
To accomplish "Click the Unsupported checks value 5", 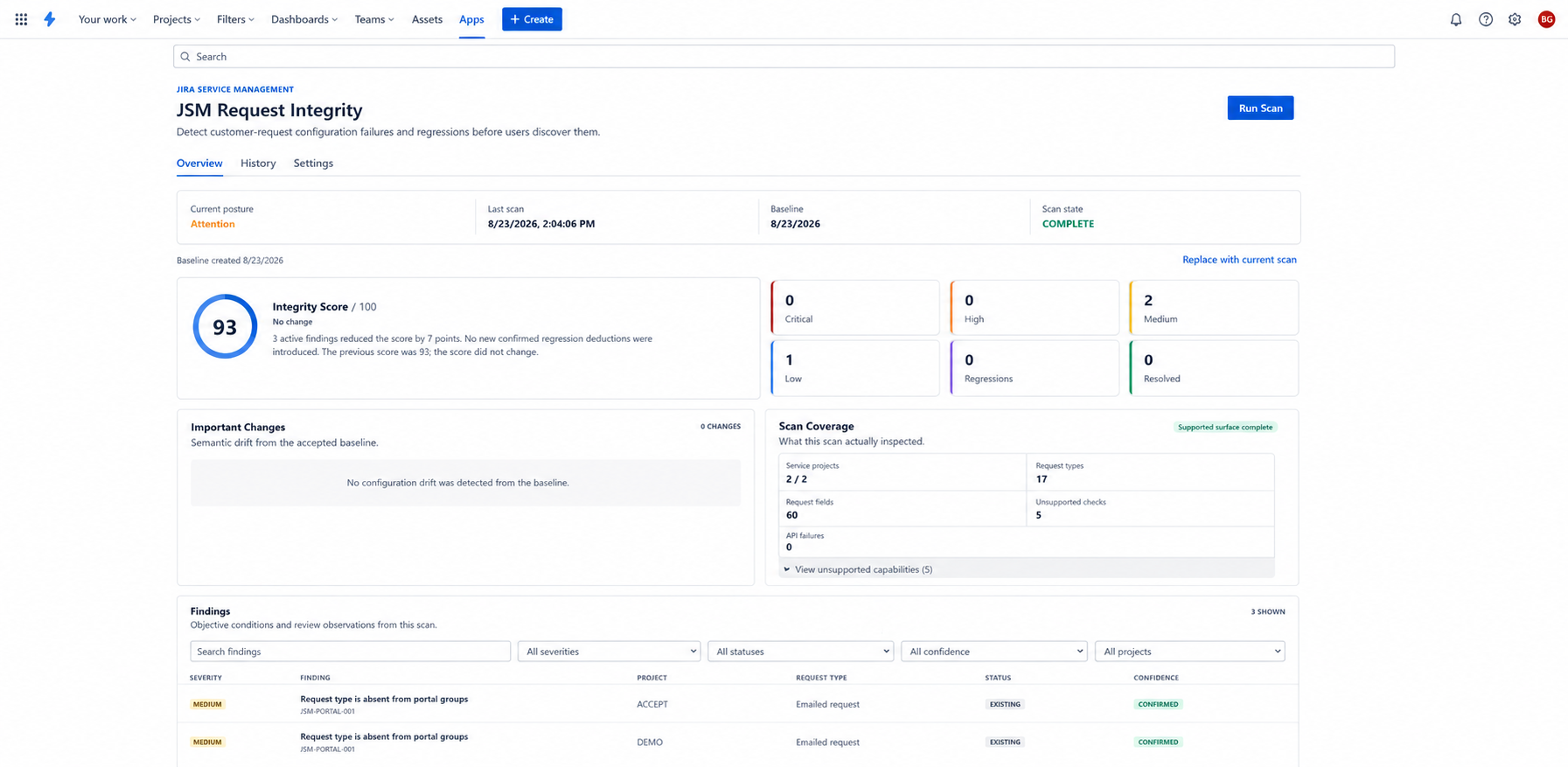I will pyautogui.click(x=1038, y=515).
